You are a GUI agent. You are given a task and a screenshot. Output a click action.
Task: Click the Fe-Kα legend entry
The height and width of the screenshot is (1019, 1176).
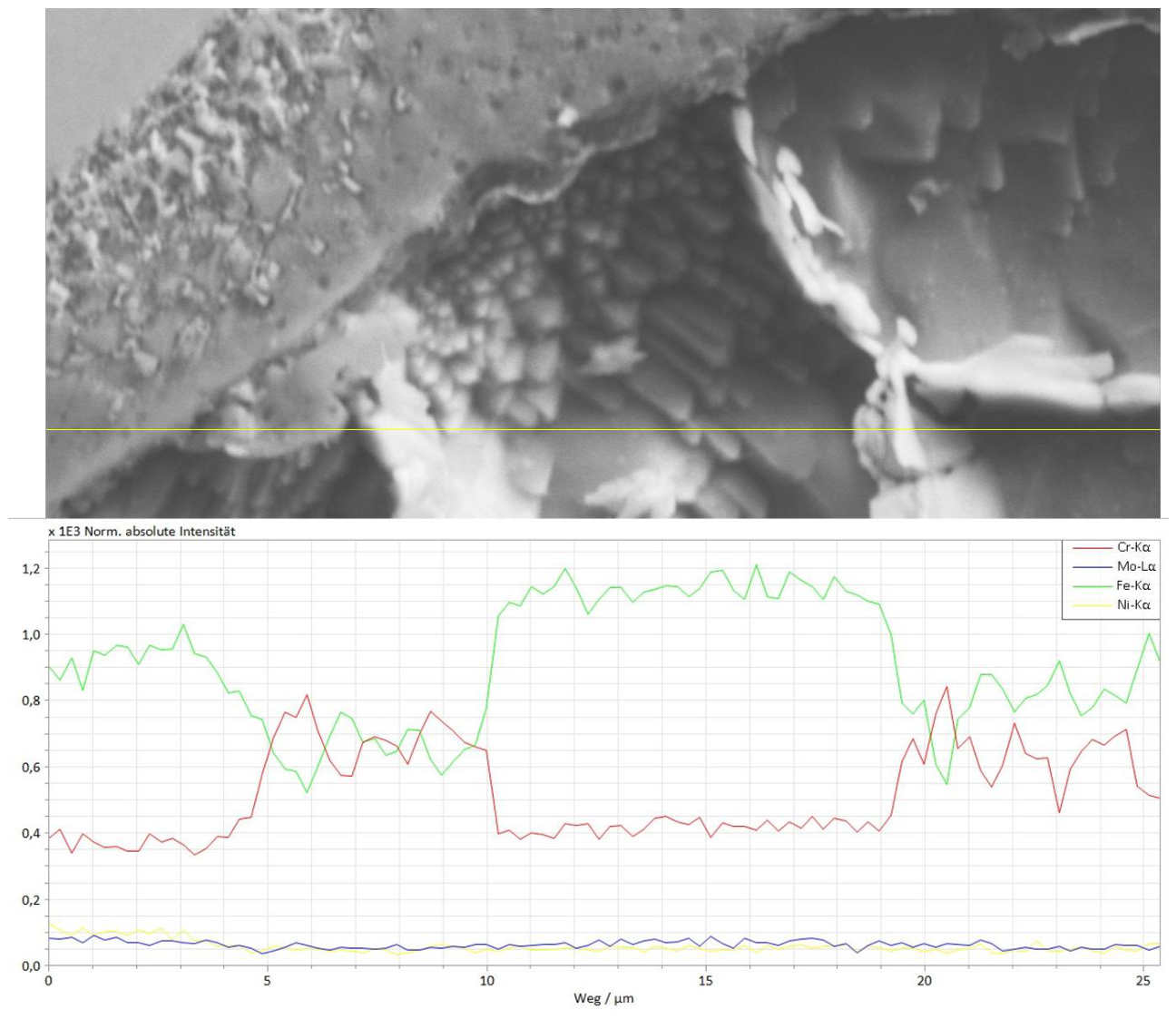pyautogui.click(x=1132, y=586)
